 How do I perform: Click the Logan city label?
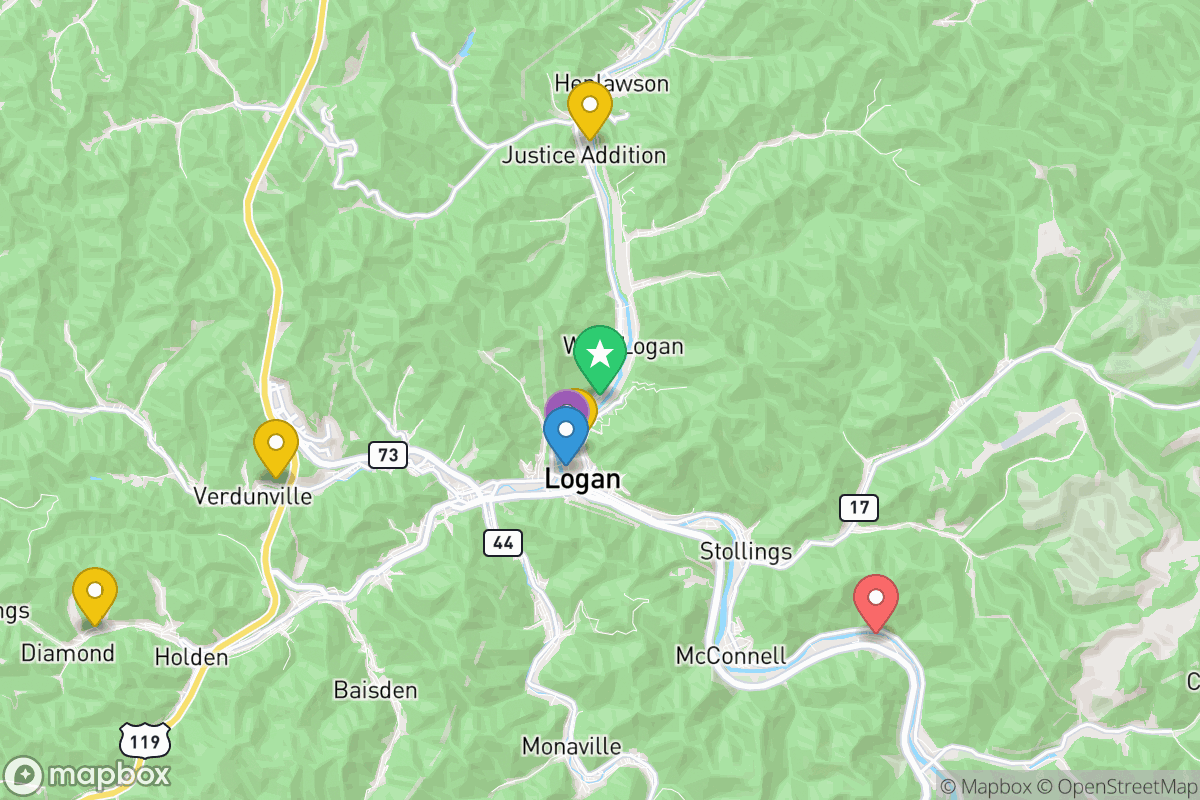click(583, 480)
